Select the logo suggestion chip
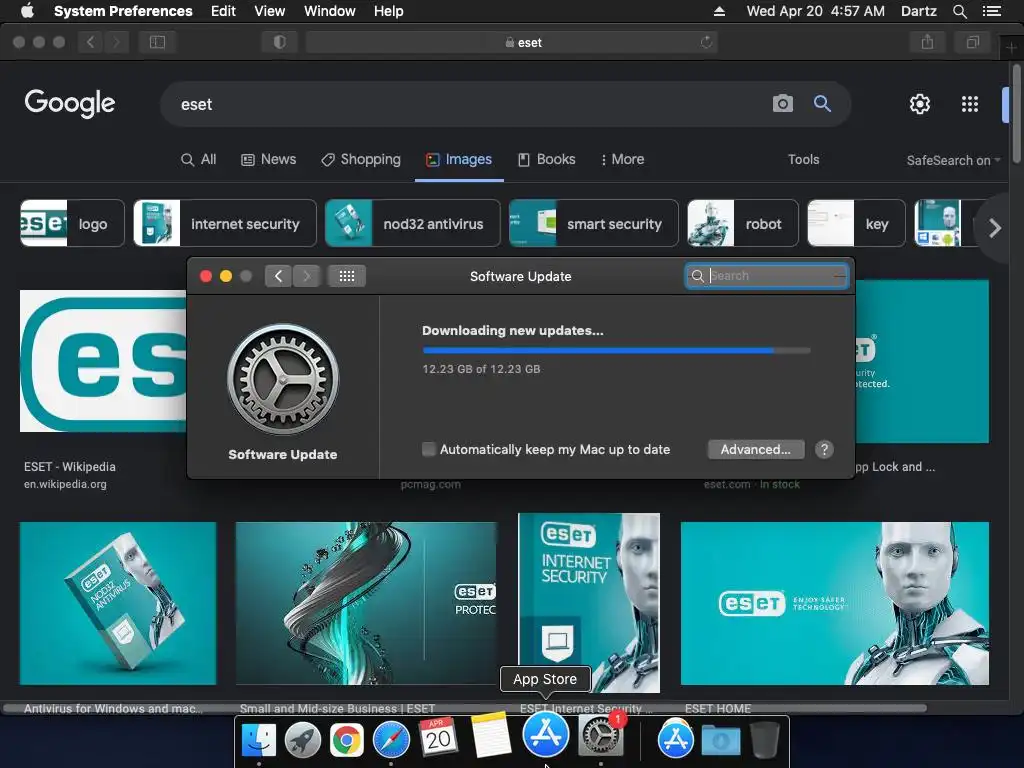The image size is (1024, 768). coord(72,223)
